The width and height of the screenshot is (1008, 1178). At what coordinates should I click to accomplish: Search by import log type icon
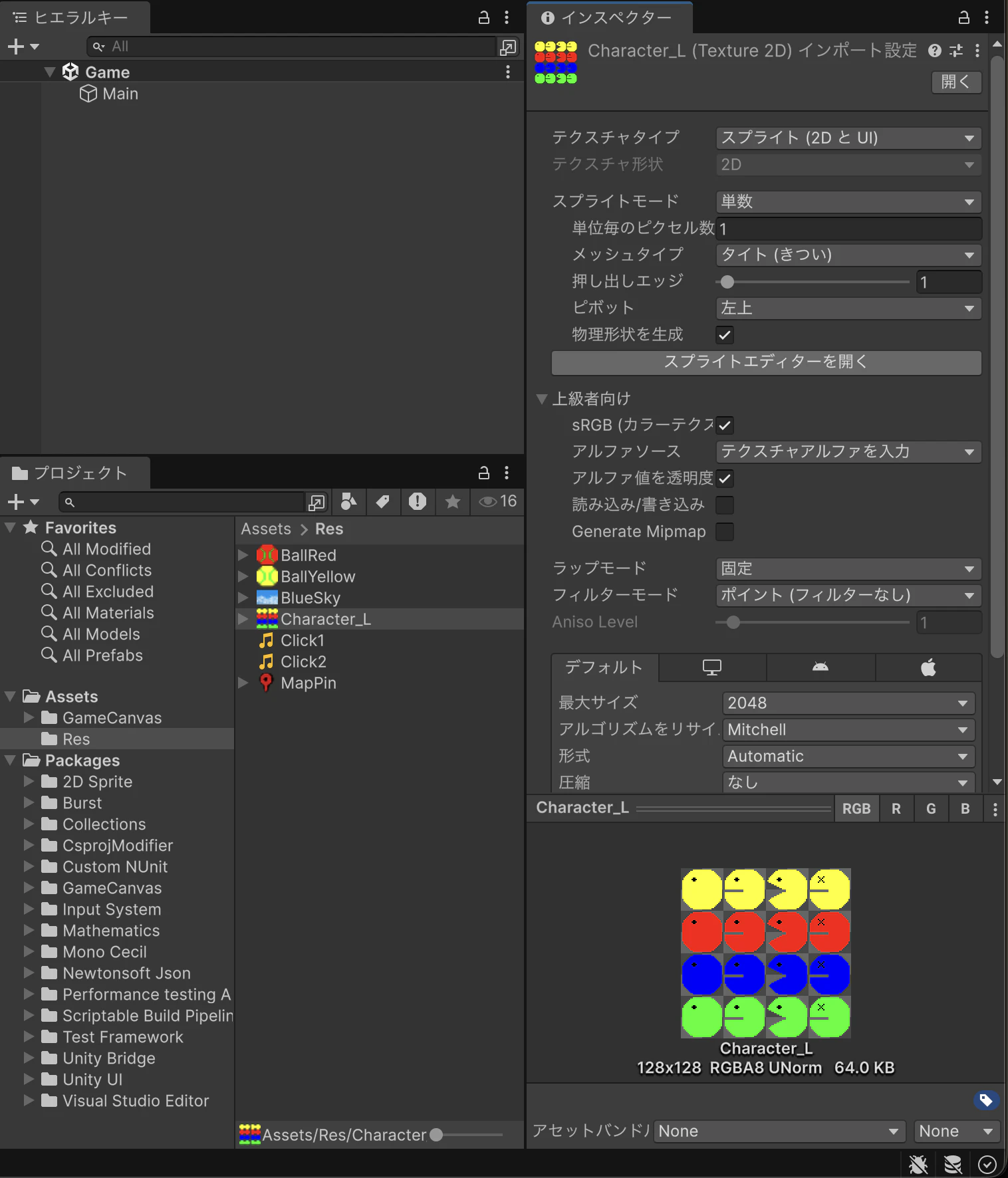point(418,502)
